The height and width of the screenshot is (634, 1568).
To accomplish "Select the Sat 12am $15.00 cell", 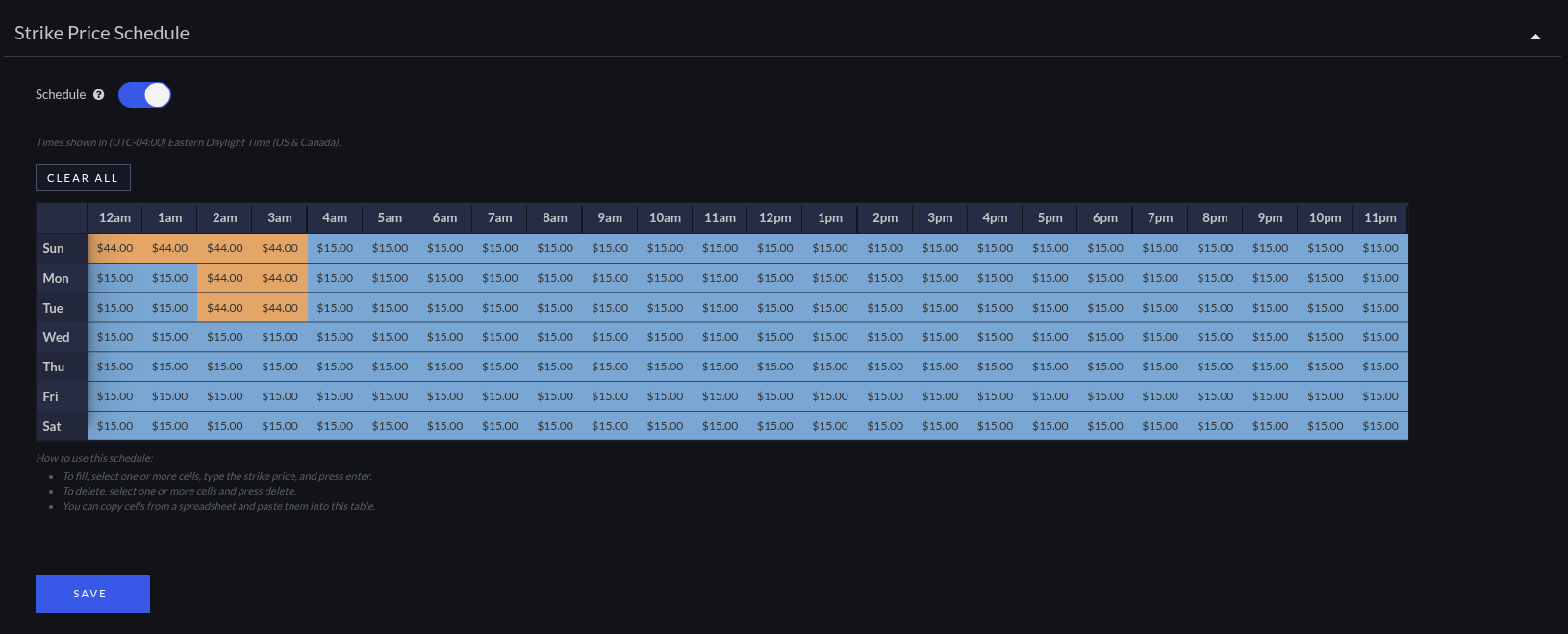I will tap(114, 426).
